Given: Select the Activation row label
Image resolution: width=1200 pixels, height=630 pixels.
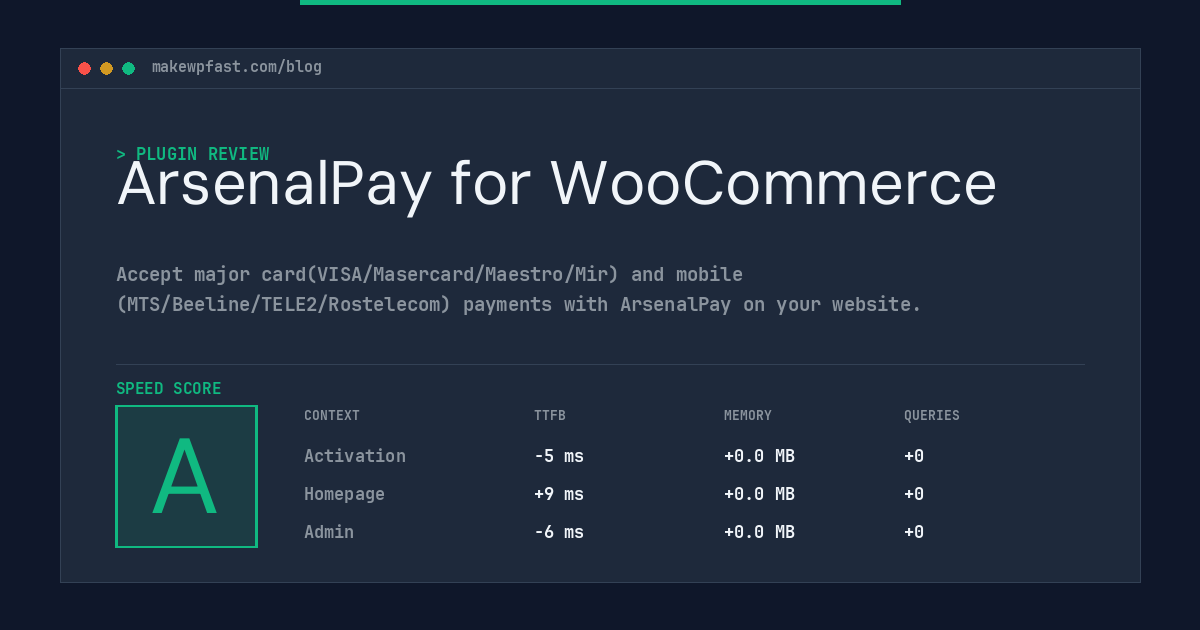Looking at the screenshot, I should point(355,456).
